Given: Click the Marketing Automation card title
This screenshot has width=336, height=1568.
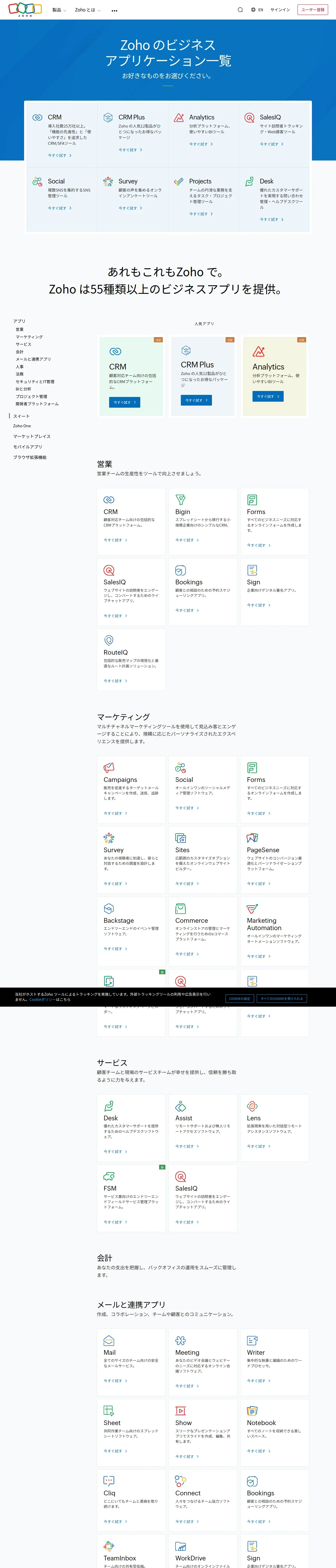Looking at the screenshot, I should coord(264,925).
